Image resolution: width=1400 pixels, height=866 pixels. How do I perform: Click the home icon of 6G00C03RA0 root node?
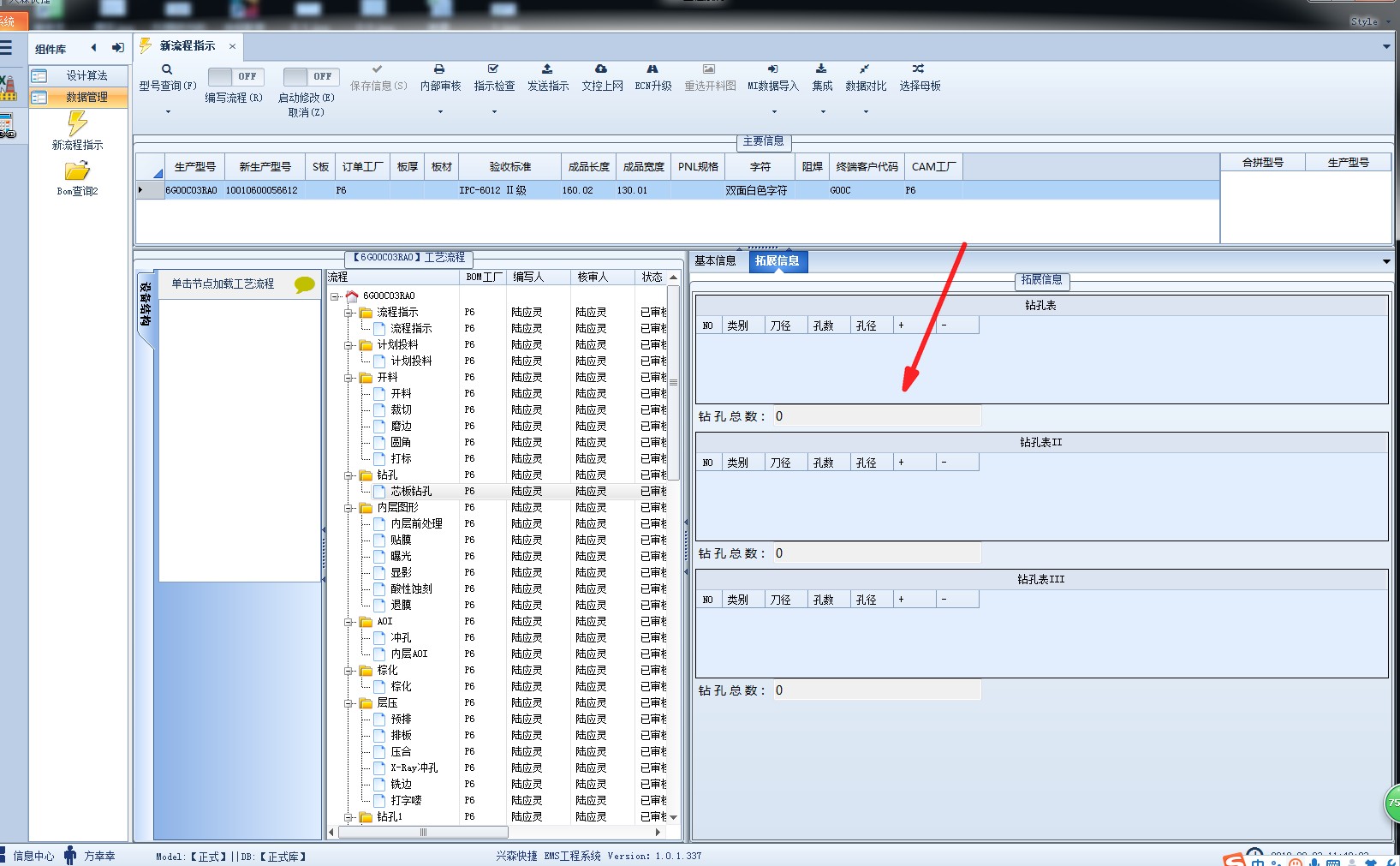[x=352, y=296]
